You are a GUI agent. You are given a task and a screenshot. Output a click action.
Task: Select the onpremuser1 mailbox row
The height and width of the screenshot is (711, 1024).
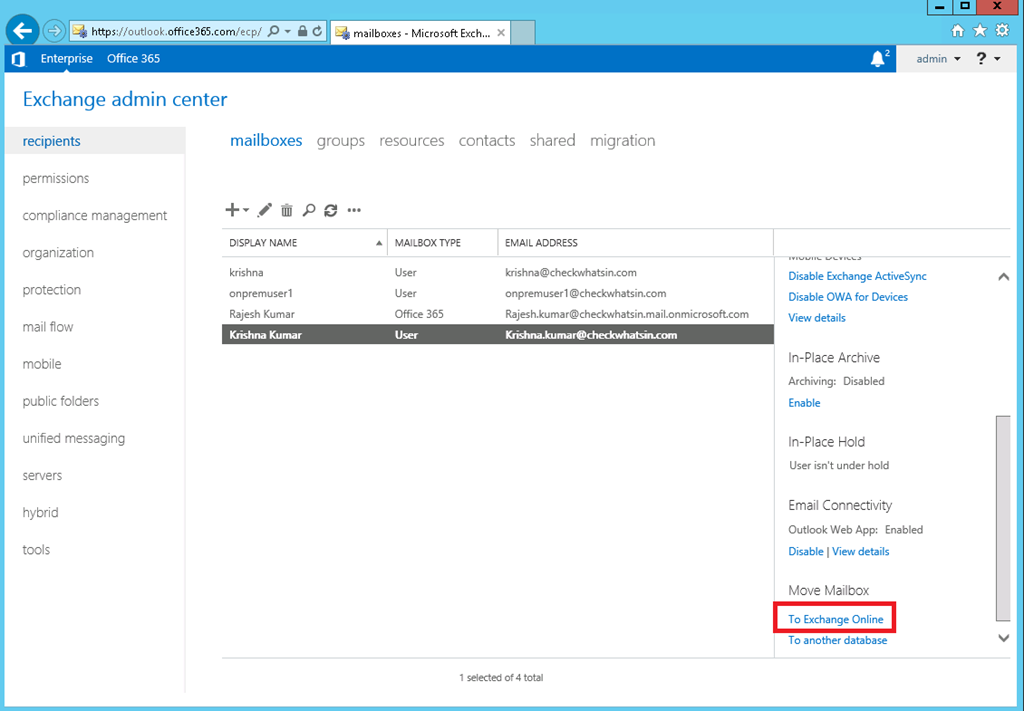pyautogui.click(x=498, y=293)
